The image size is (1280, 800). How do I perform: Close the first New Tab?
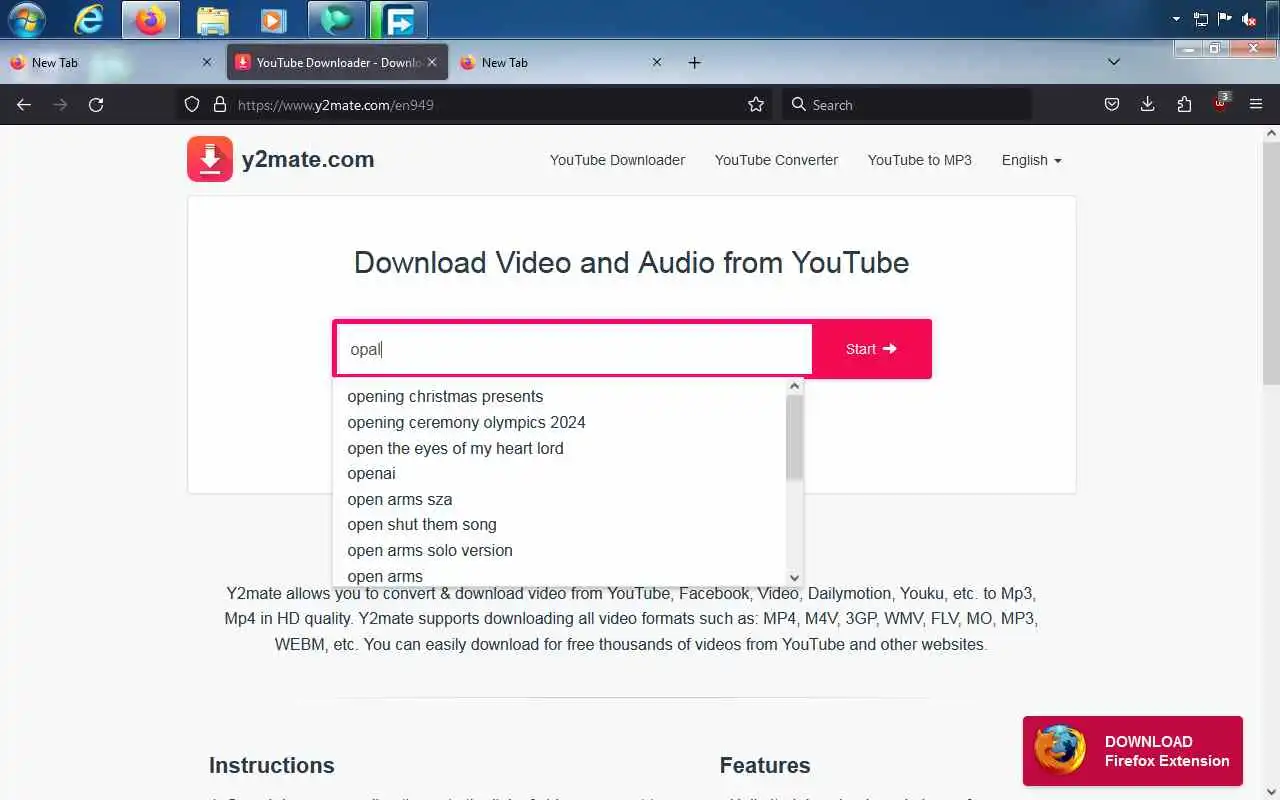(x=207, y=62)
